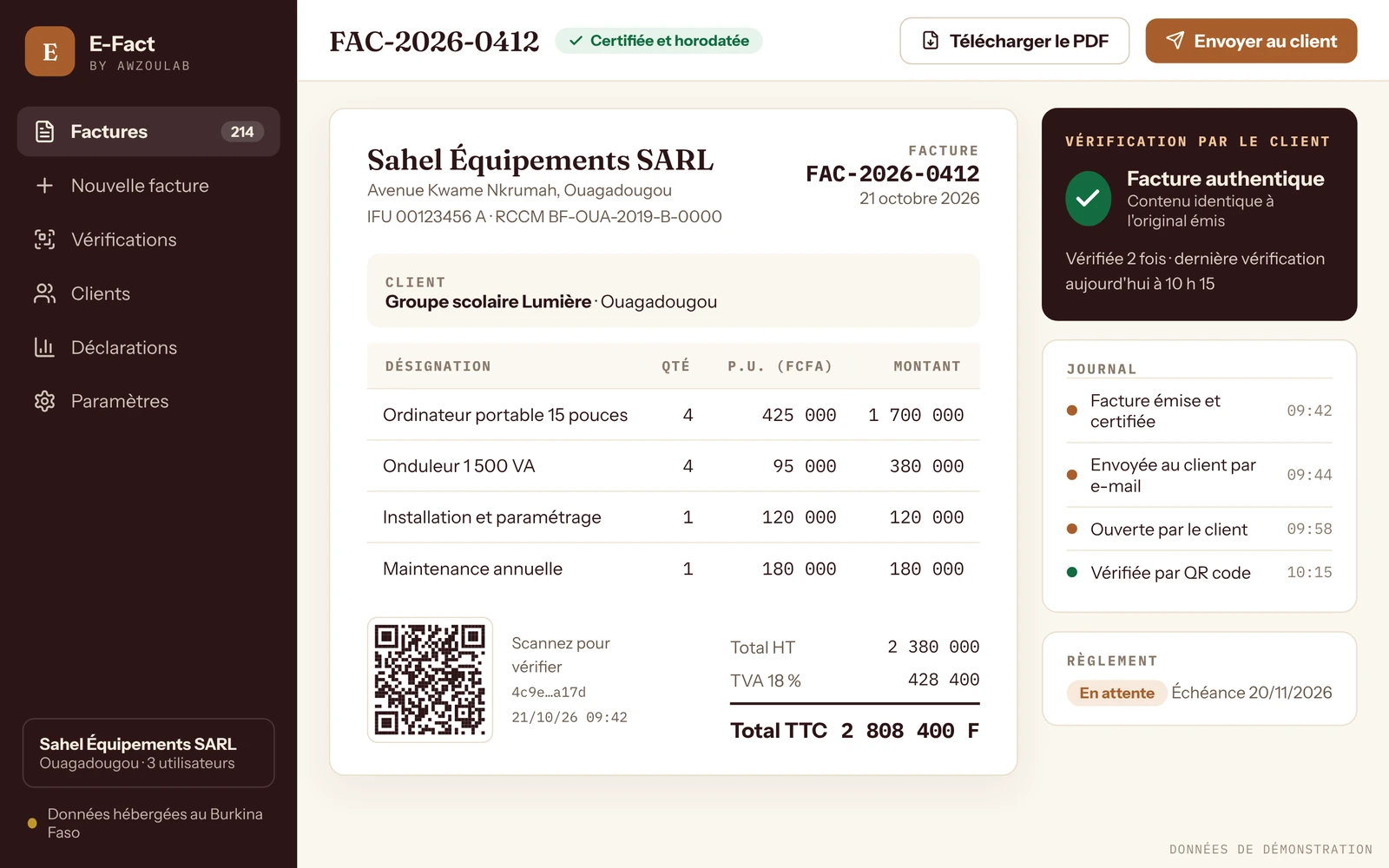Click the E-Fact logo icon
Image resolution: width=1389 pixels, height=868 pixels.
click(49, 51)
